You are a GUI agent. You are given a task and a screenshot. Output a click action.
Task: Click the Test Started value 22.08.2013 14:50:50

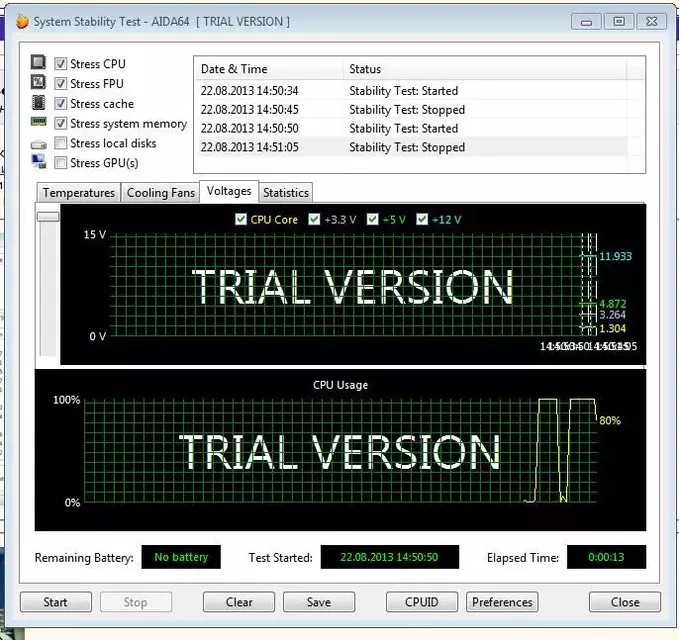coord(389,557)
